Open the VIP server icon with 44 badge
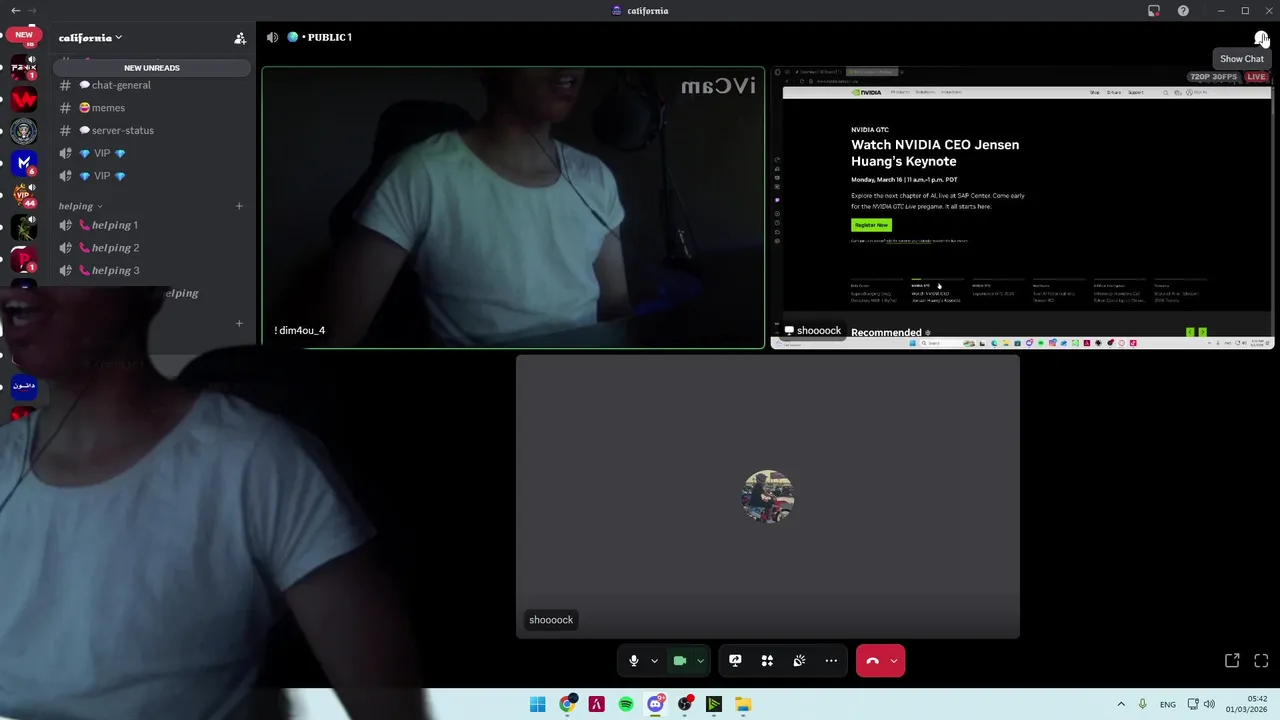1280x720 pixels. click(x=24, y=194)
